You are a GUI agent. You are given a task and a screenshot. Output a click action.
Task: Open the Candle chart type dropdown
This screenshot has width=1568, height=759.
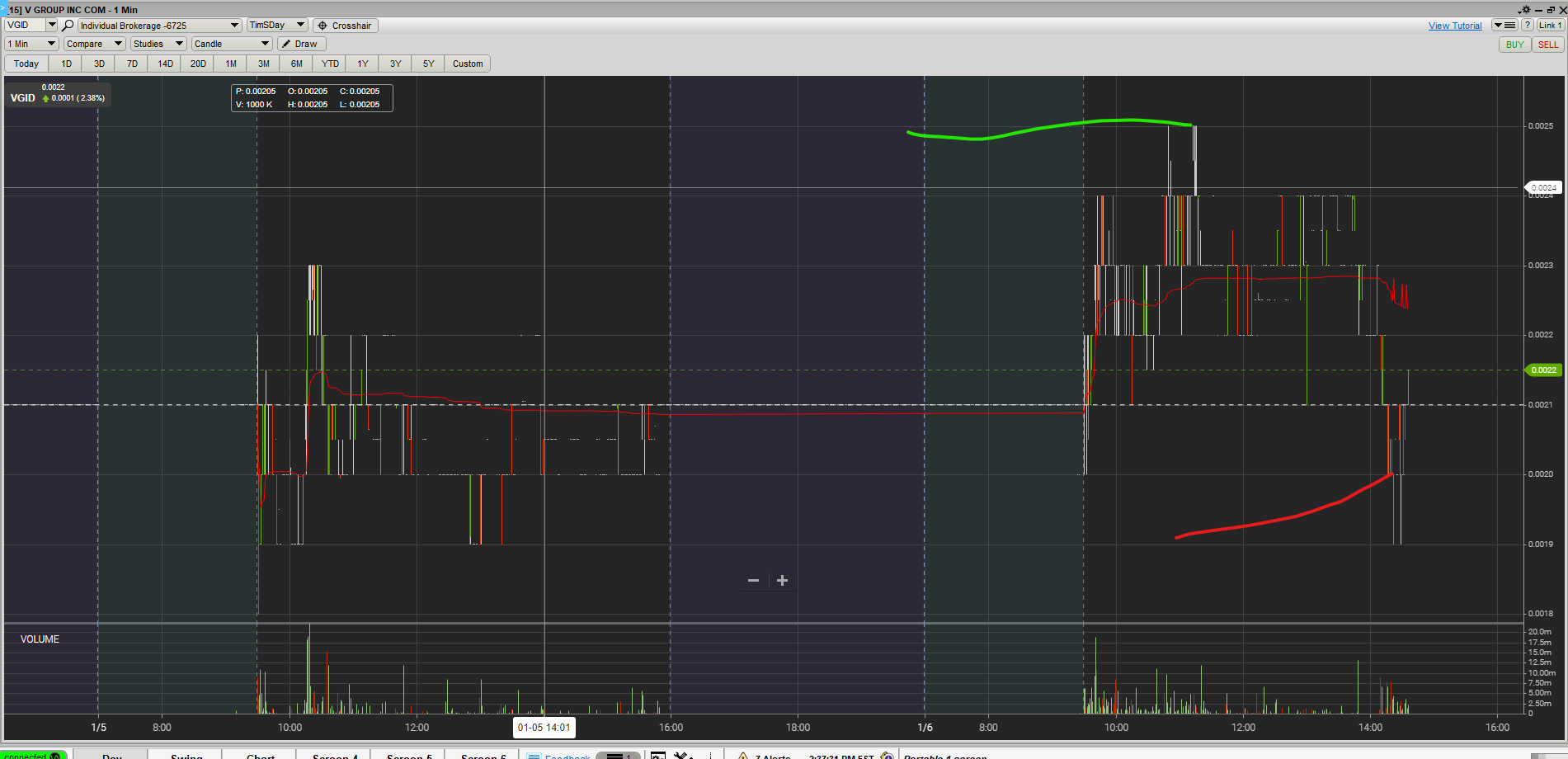(x=232, y=44)
